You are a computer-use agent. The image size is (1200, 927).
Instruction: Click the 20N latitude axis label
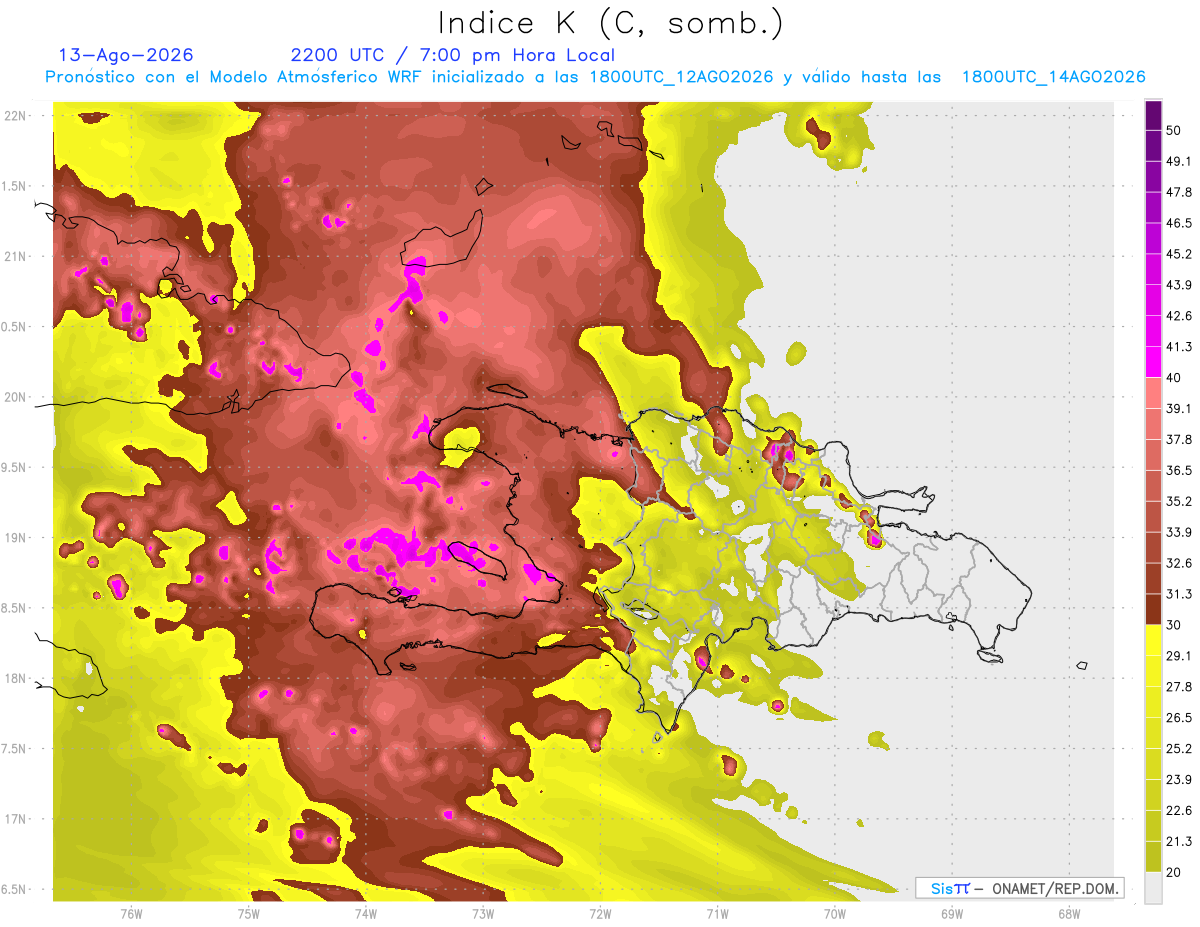pos(15,397)
